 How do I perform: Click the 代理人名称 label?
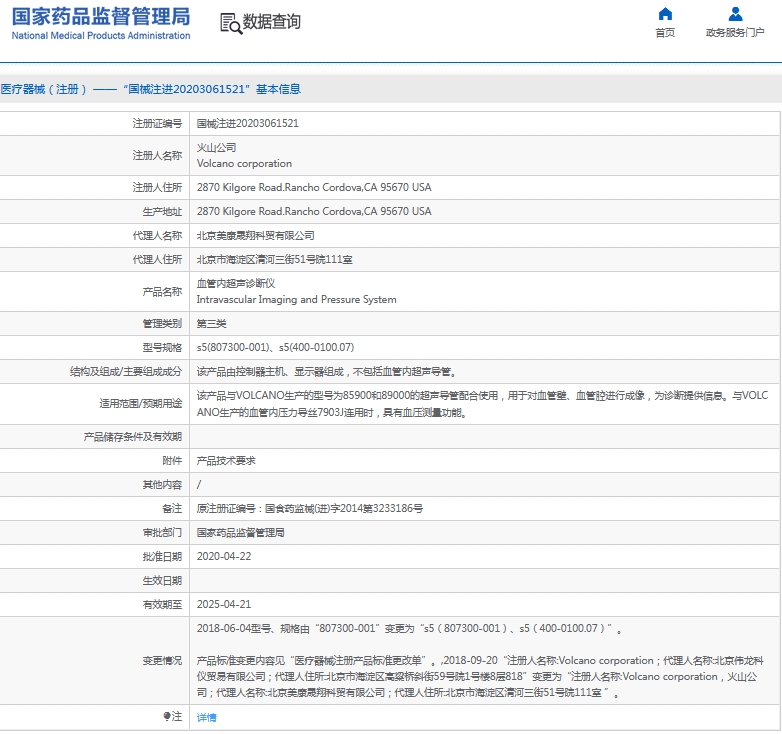click(157, 235)
